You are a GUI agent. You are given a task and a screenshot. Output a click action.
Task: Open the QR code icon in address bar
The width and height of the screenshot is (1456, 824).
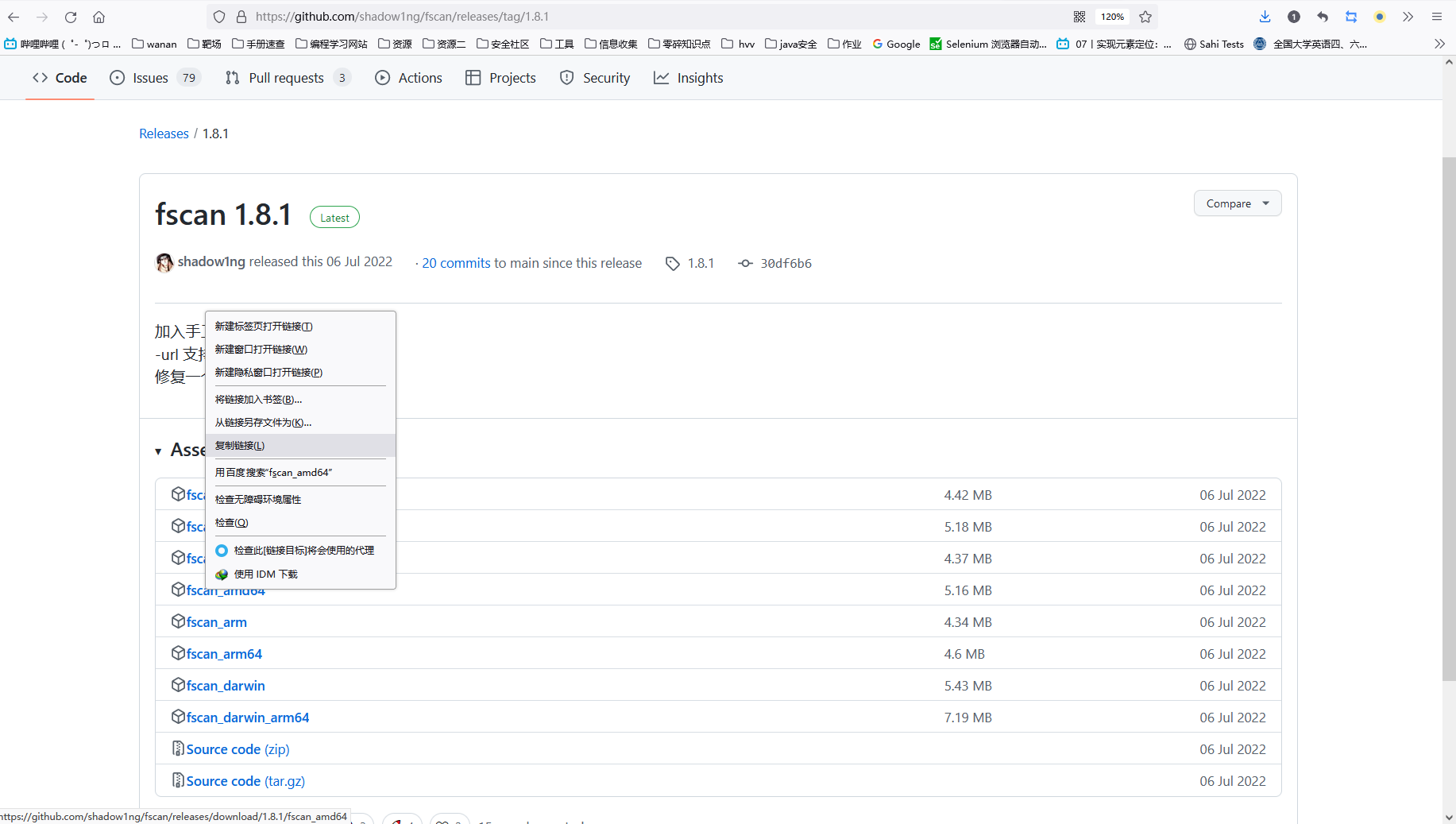[1079, 17]
